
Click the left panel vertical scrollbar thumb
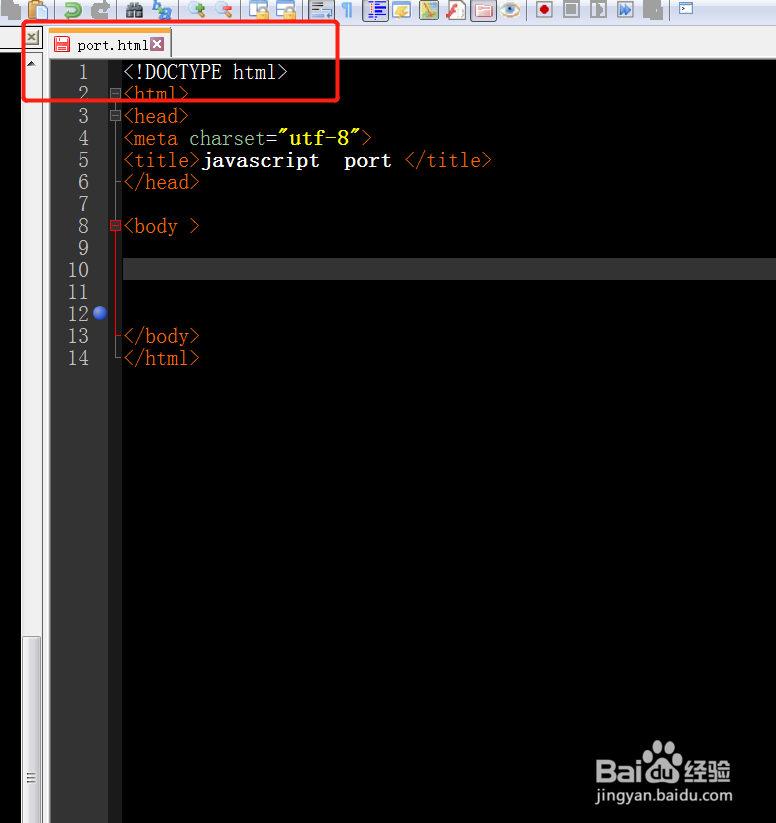[32, 730]
